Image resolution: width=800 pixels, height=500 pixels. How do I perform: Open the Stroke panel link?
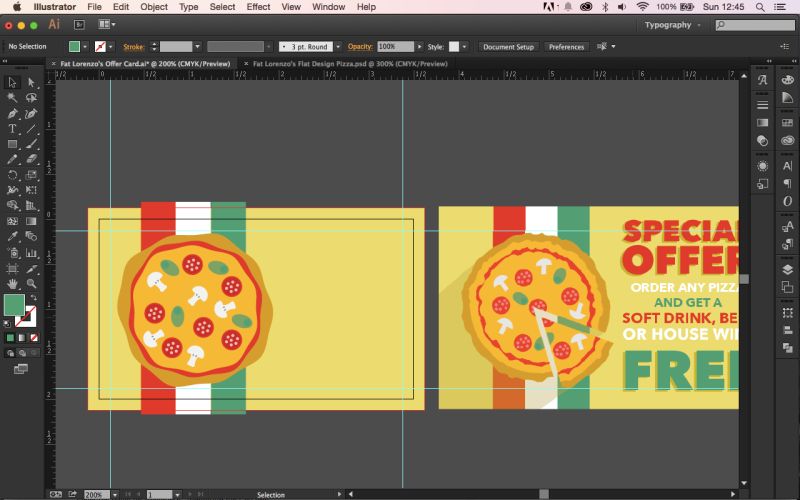134,46
